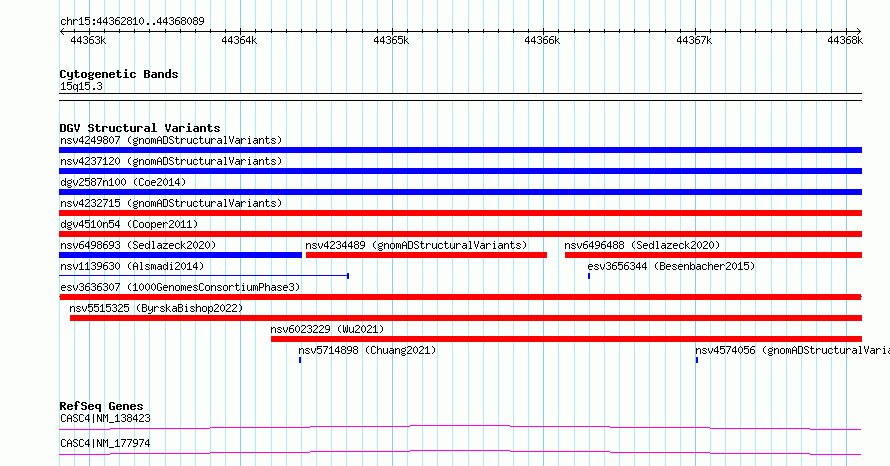The height and width of the screenshot is (466, 890).
Task: Select the red bar under dgv4510n54
Action: 460,234
